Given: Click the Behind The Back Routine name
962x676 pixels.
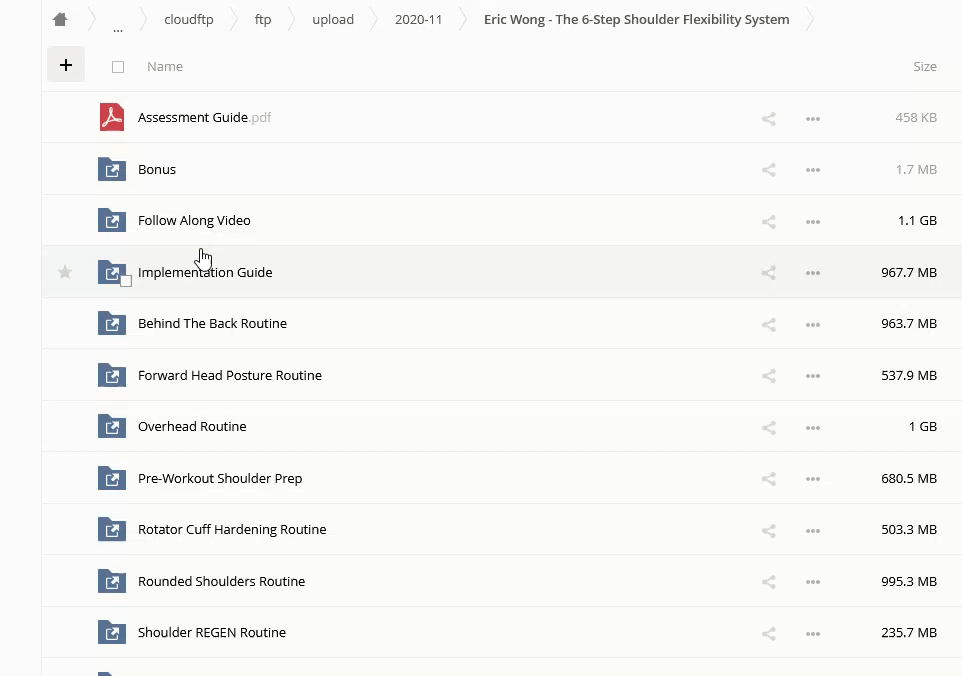Looking at the screenshot, I should click(212, 323).
